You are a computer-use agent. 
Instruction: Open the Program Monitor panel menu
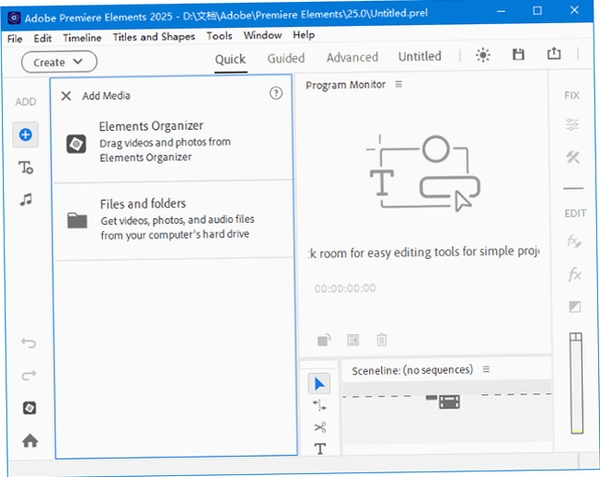[x=399, y=84]
